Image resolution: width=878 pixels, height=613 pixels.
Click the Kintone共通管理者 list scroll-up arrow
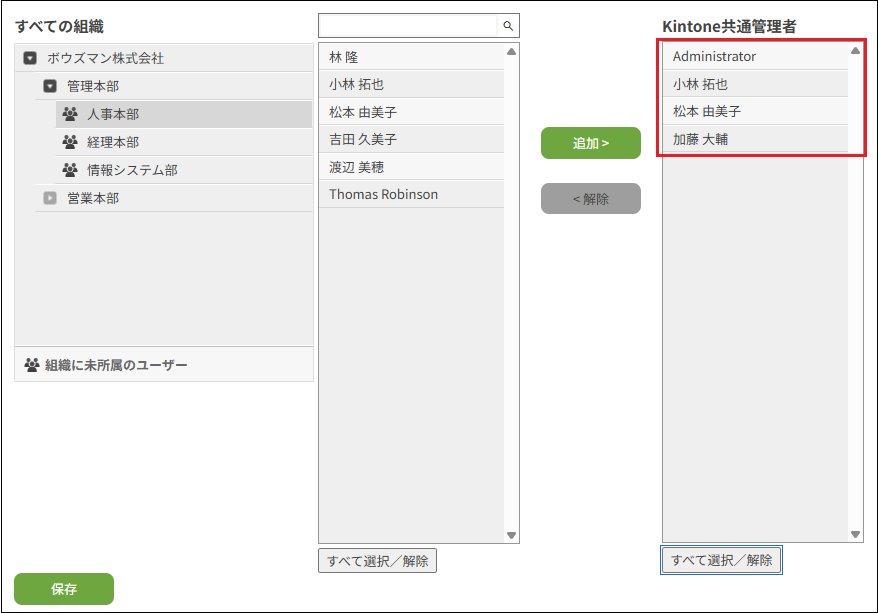point(855,51)
